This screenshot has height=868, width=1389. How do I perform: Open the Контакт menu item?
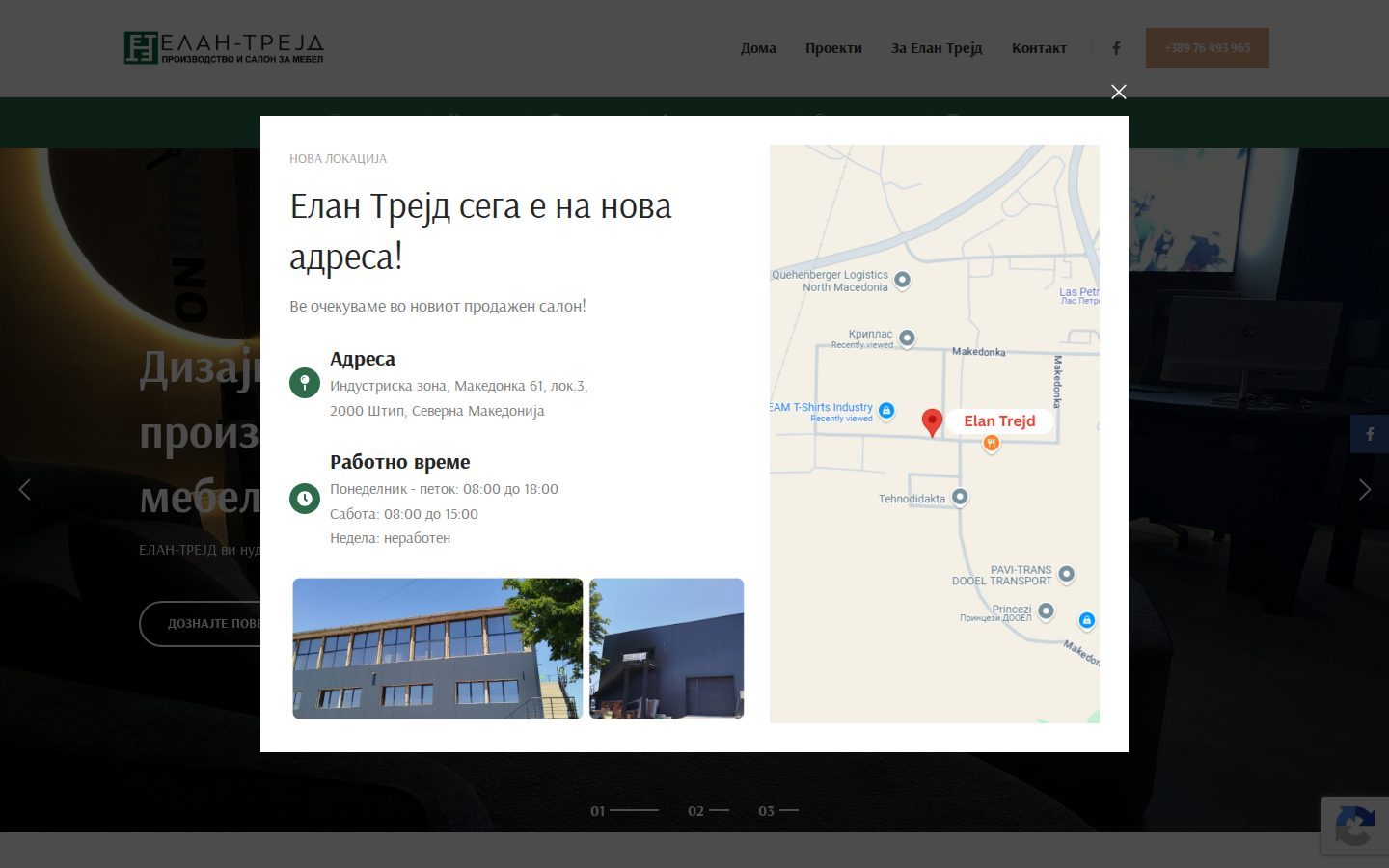(1039, 48)
